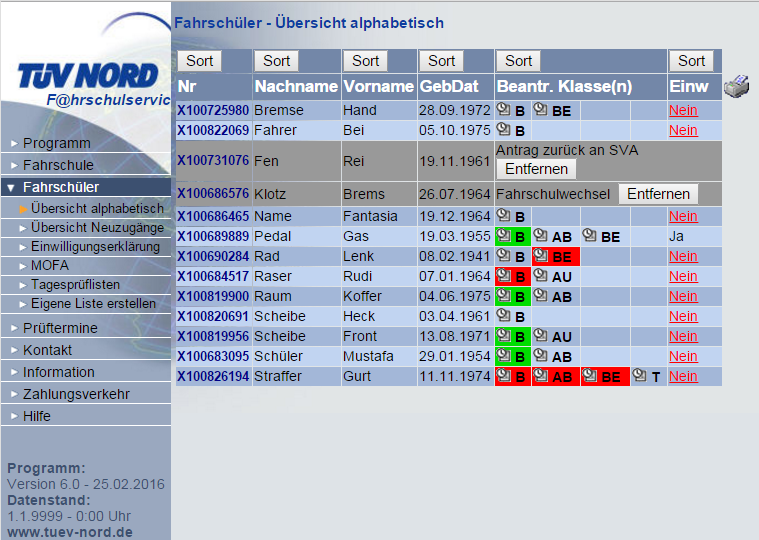This screenshot has height=540, width=759.
Task: Click class B icon for Fahrer Bei
Action: pos(504,130)
